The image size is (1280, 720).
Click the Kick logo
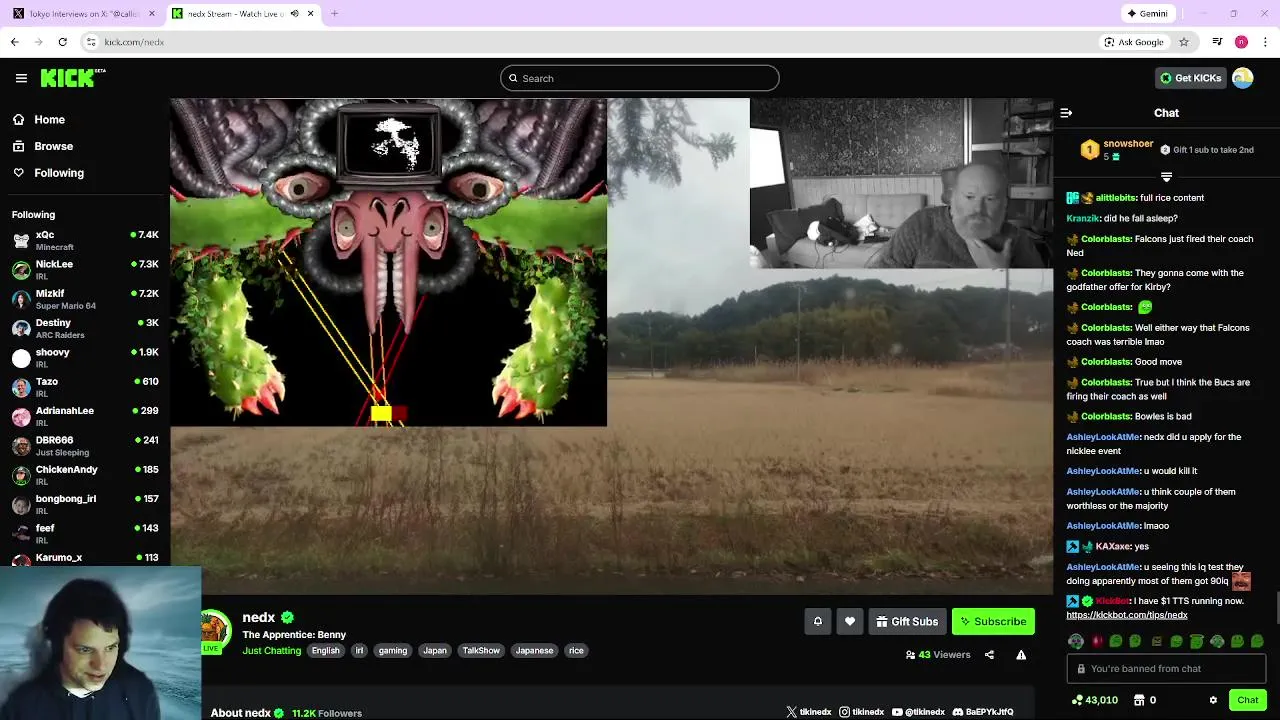(x=72, y=78)
